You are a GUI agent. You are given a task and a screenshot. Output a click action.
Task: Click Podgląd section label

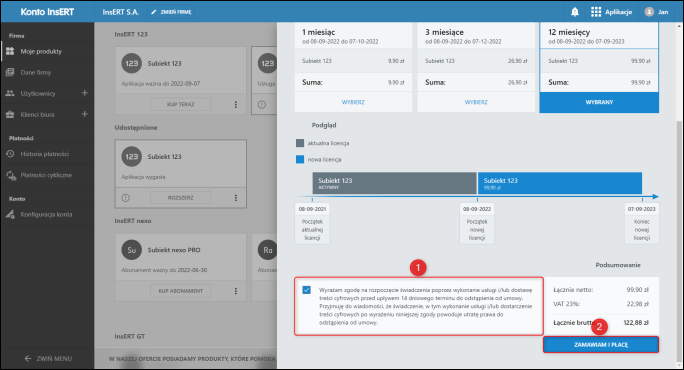pyautogui.click(x=324, y=125)
